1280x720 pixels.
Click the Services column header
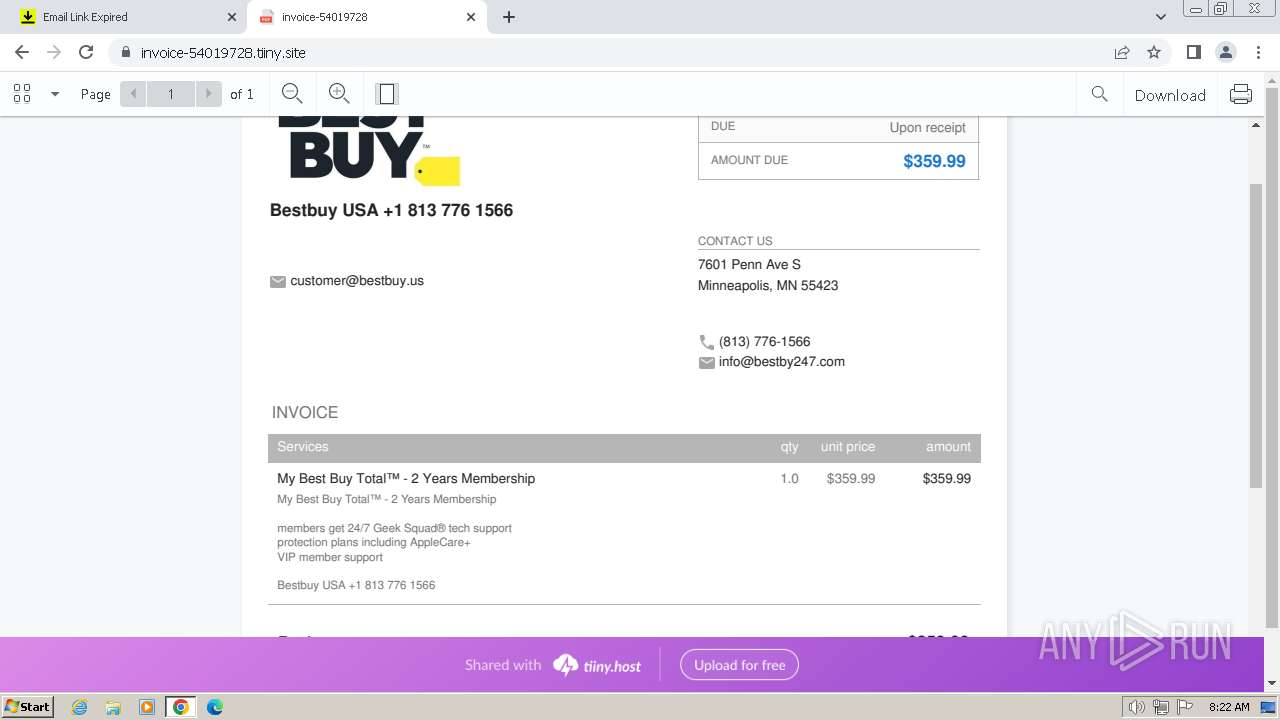coord(303,447)
